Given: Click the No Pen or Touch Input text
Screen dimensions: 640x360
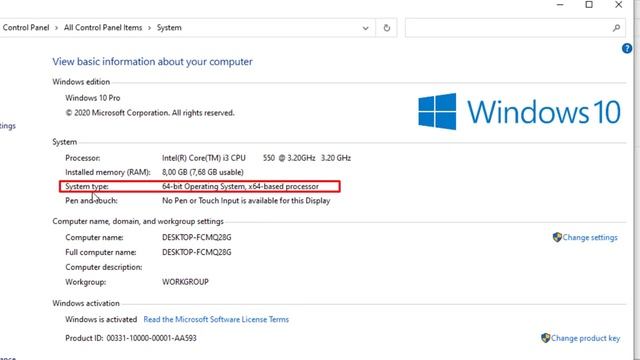Looking at the screenshot, I should click(246, 201).
